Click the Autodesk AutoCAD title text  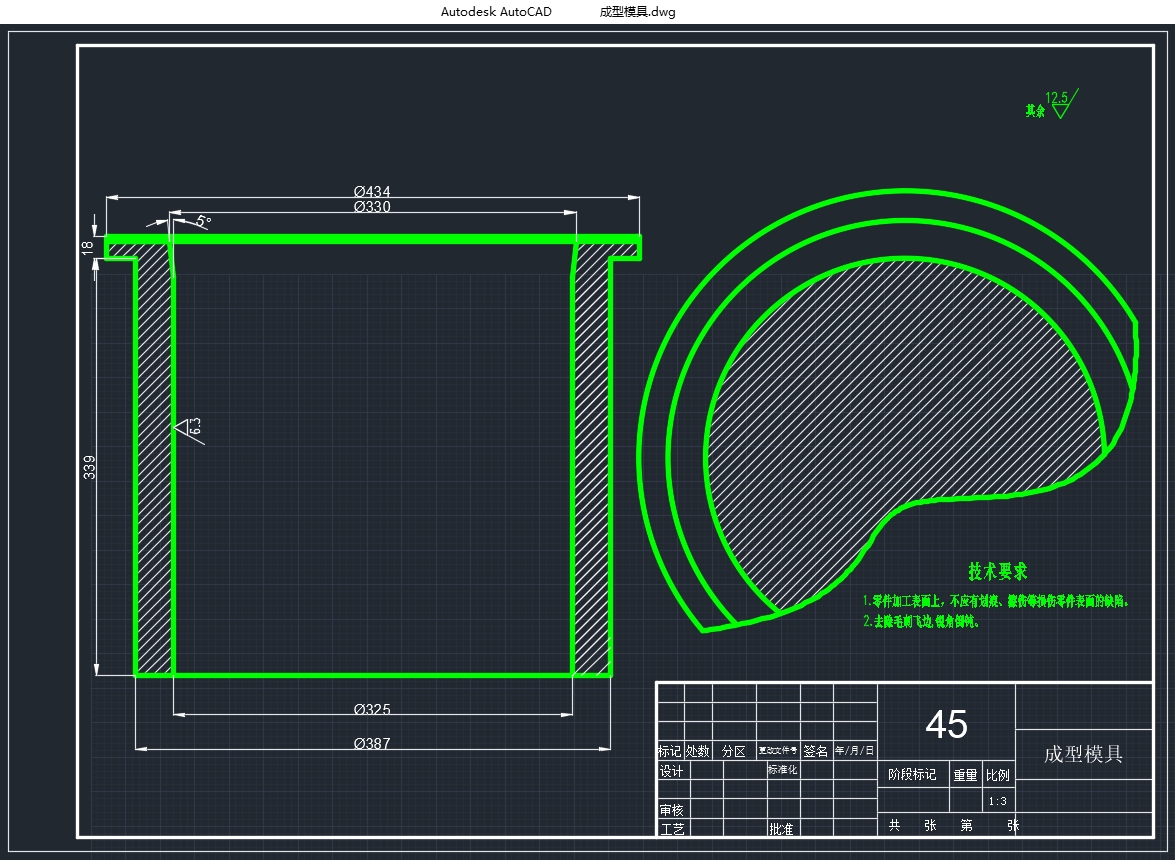496,11
